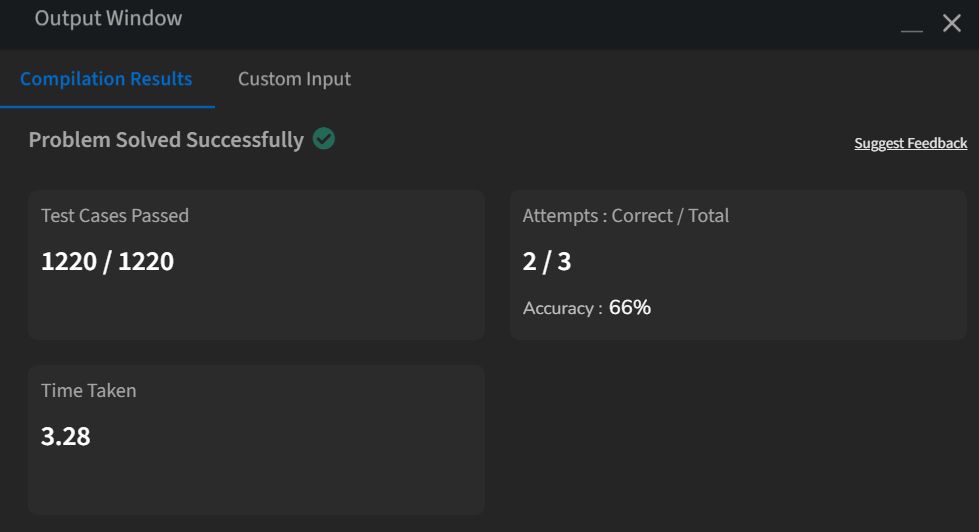The width and height of the screenshot is (979, 532).
Task: Click the Problem Solved Successfully heading
Action: click(166, 139)
